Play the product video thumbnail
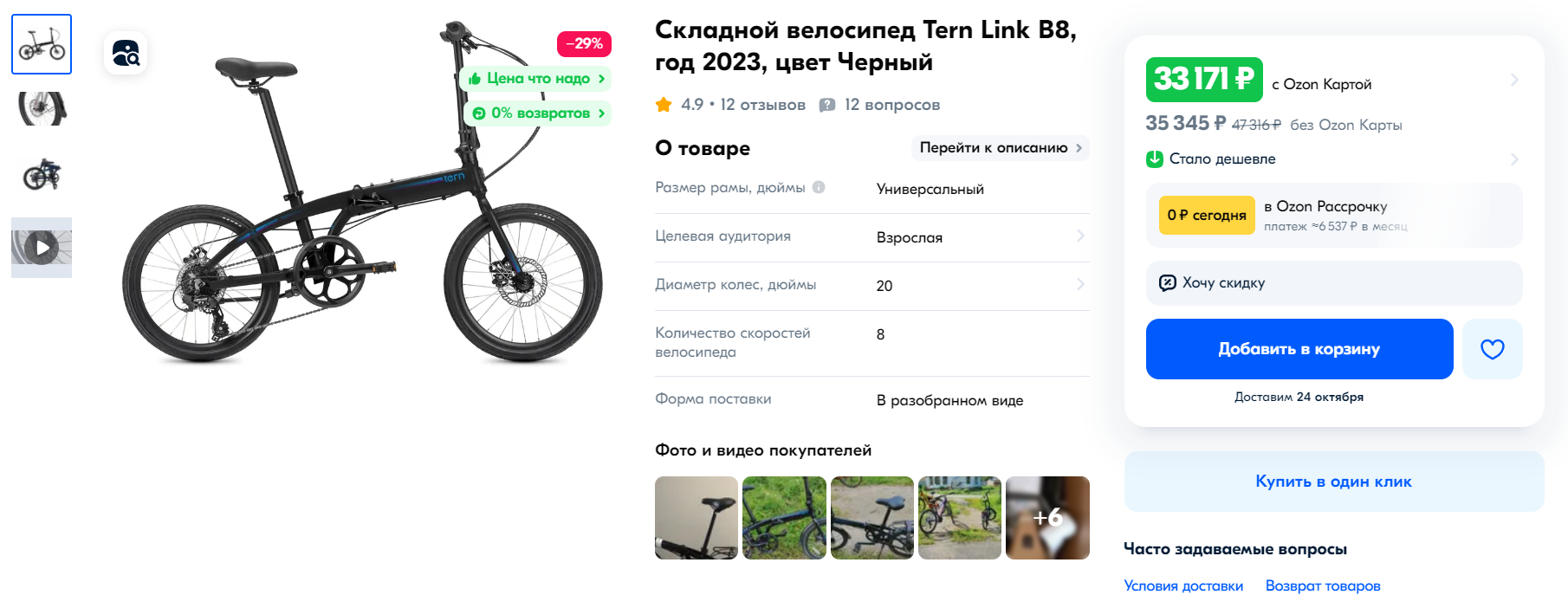1568x595 pixels. [42, 248]
